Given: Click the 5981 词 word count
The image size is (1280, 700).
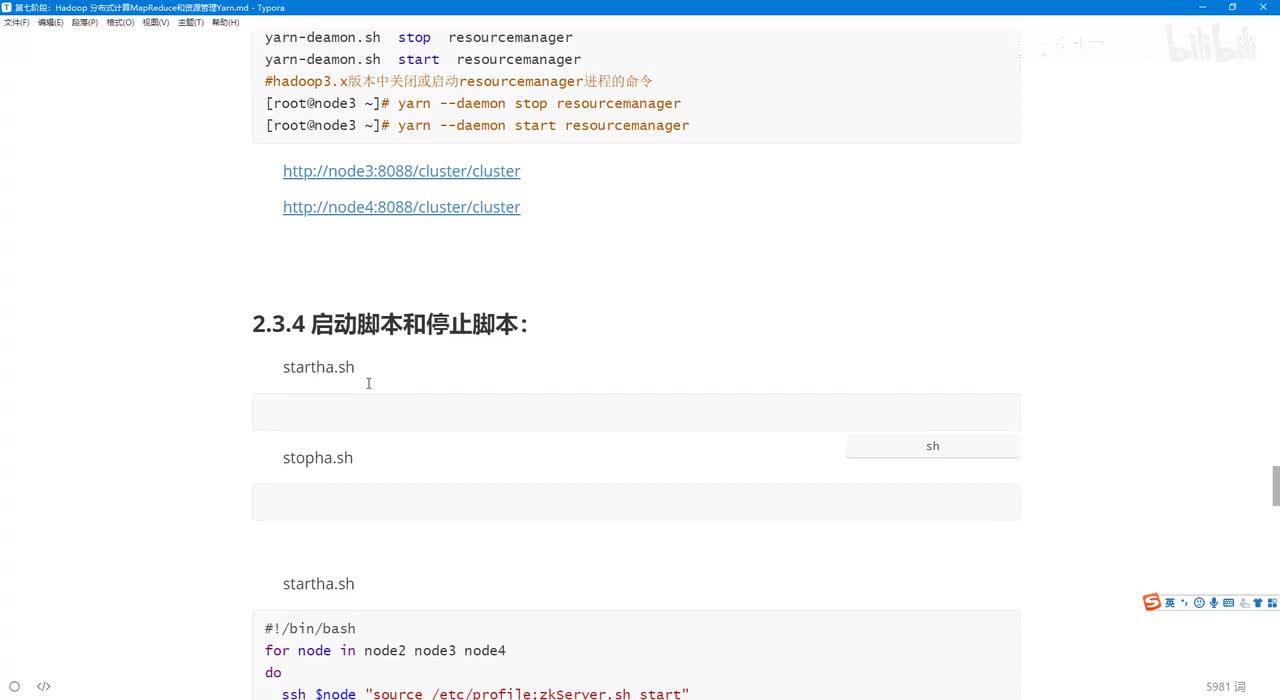Looking at the screenshot, I should [1226, 687].
